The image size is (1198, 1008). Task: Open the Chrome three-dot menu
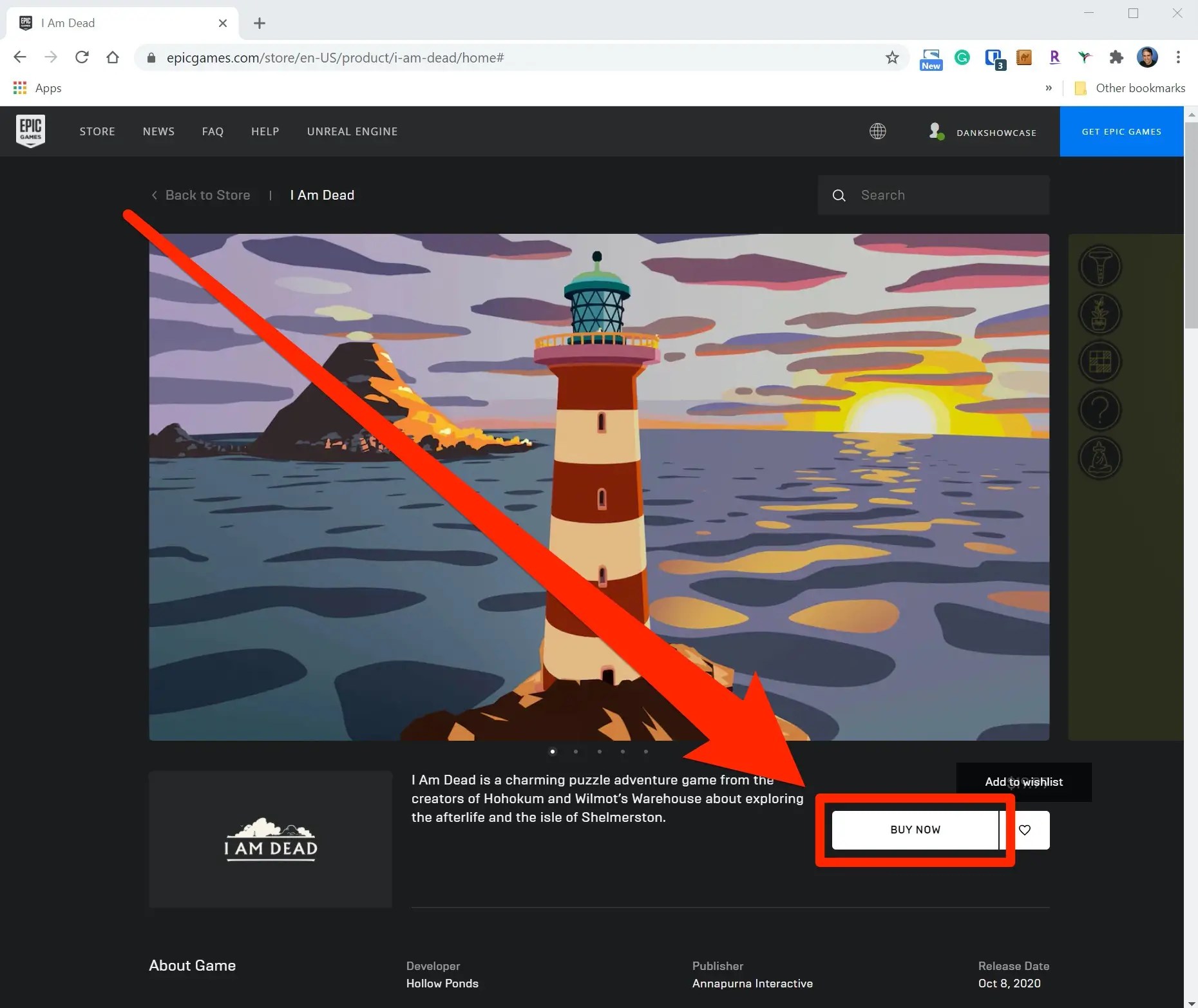[x=1178, y=57]
